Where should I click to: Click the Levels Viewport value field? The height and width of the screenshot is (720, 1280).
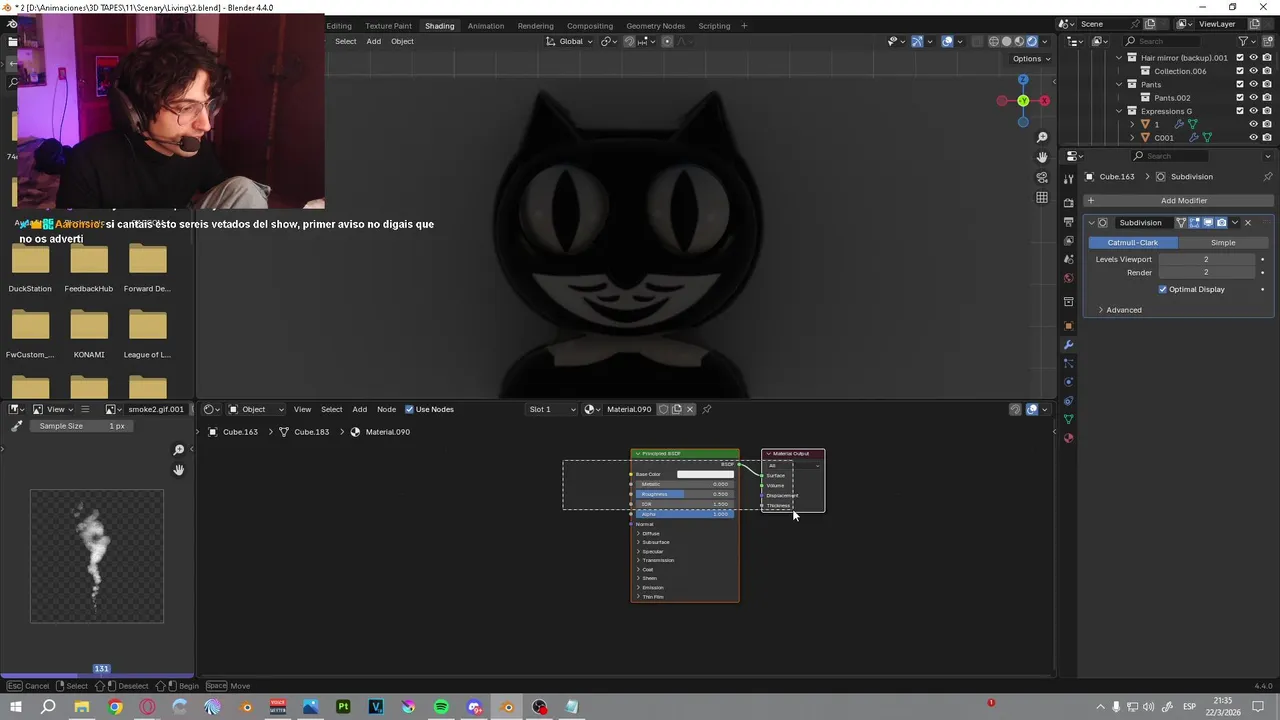pyautogui.click(x=1206, y=259)
